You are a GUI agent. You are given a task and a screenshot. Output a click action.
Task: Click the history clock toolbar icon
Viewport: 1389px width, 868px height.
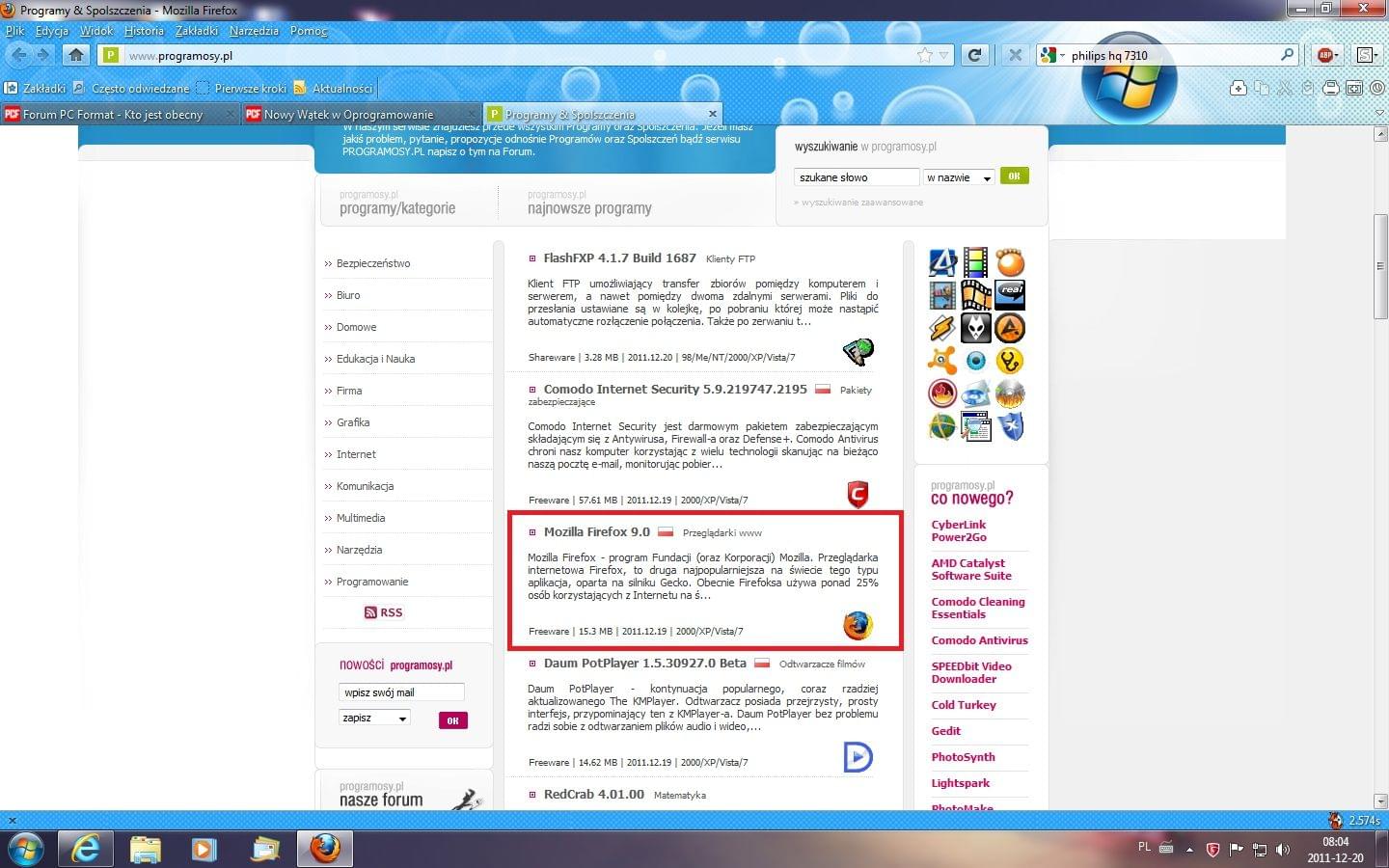pos(1377,88)
